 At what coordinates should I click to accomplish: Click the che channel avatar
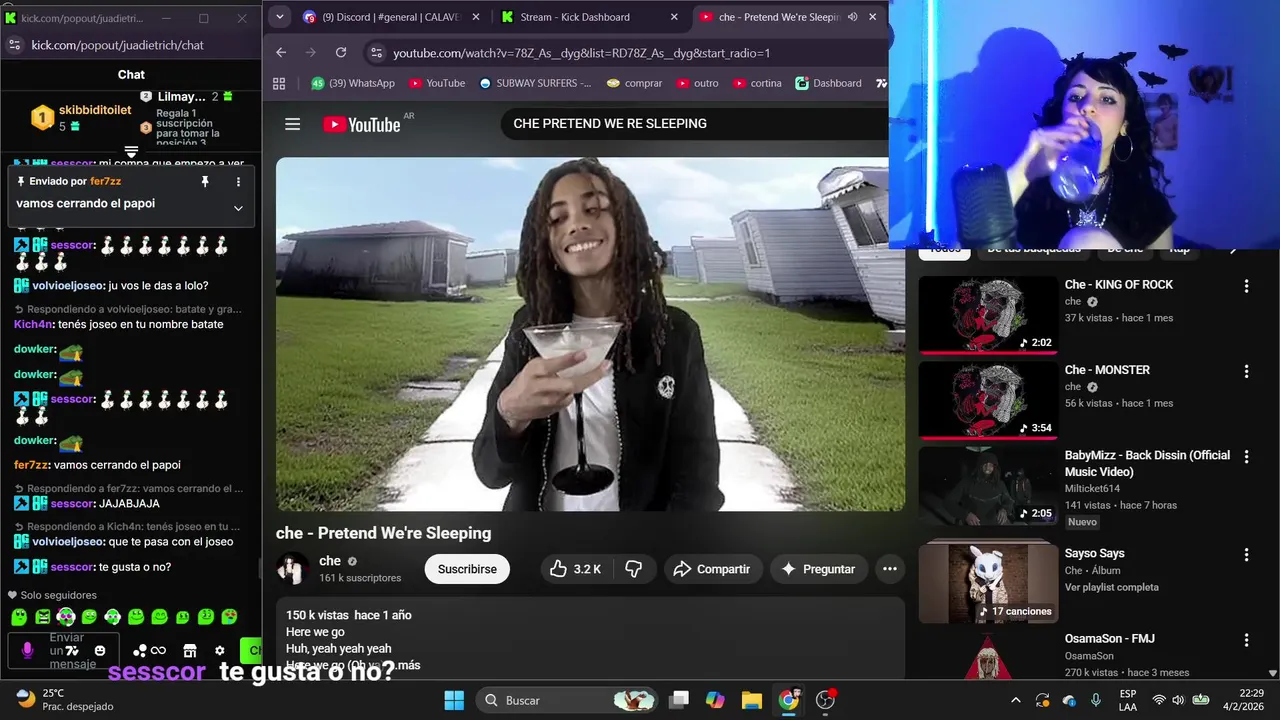click(x=293, y=569)
